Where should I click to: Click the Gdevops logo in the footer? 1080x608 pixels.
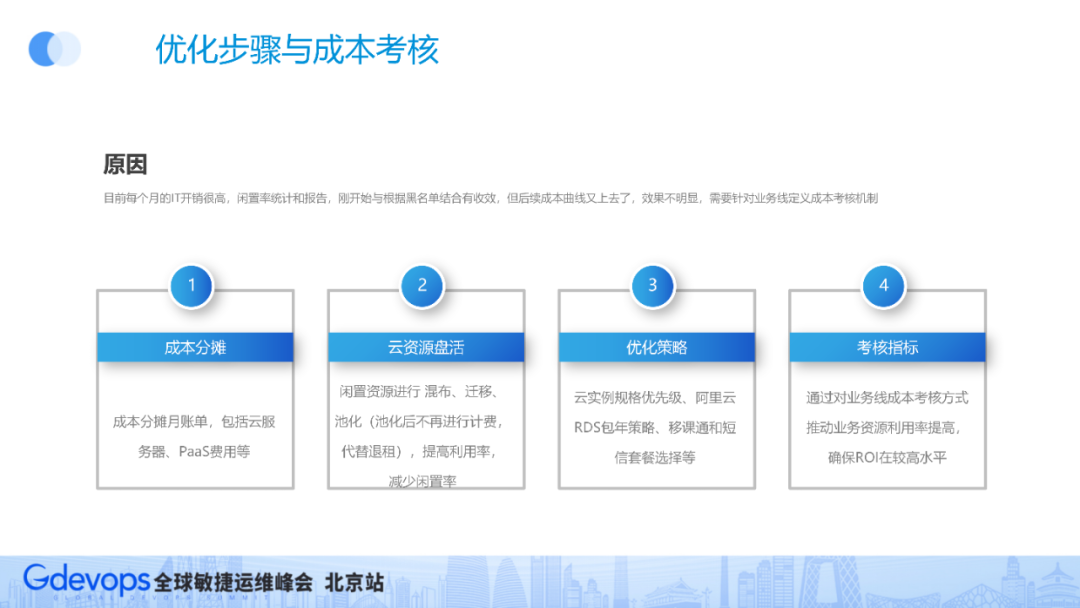pyautogui.click(x=87, y=580)
